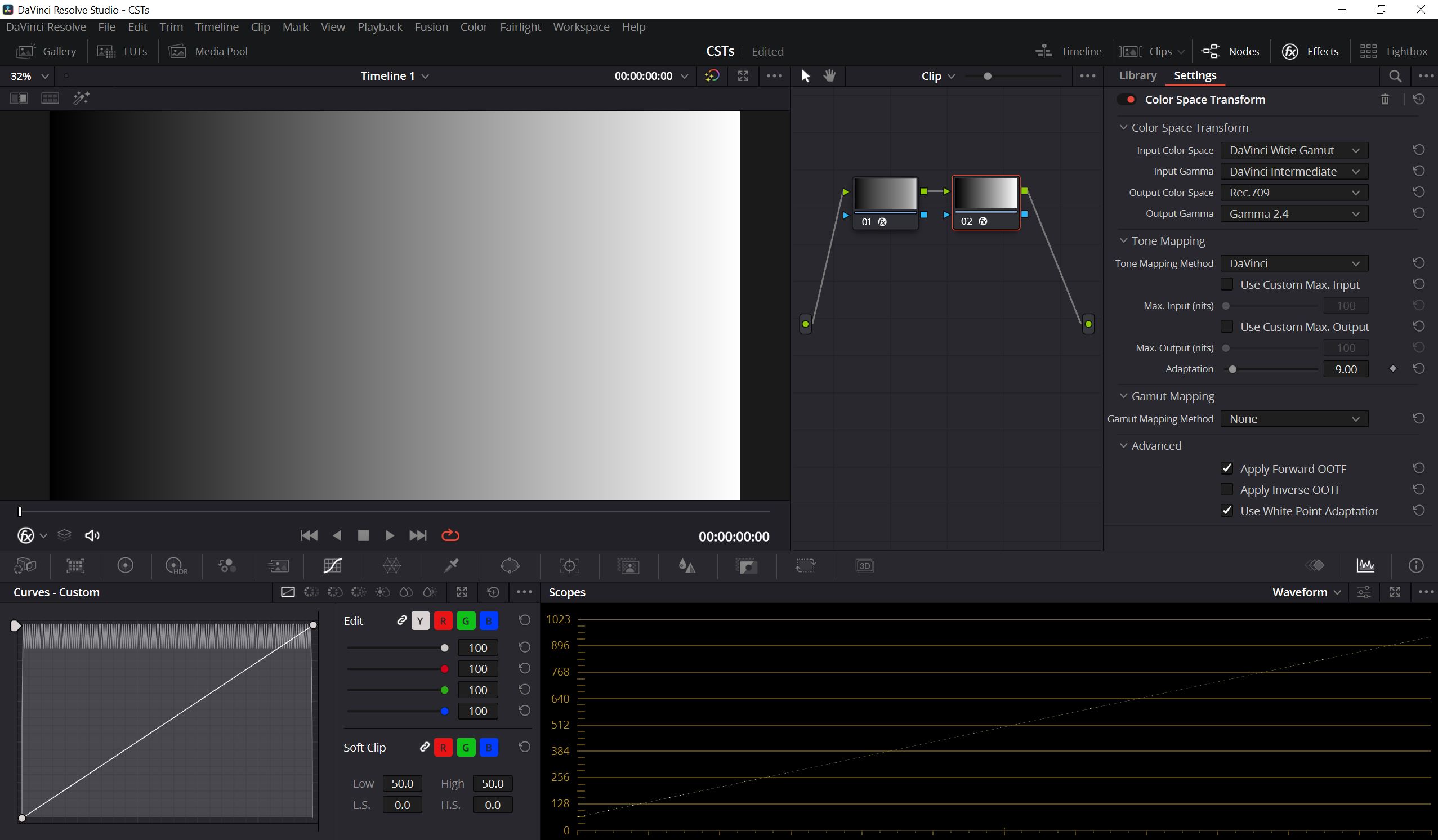Show the Nodes editor
Image resolution: width=1438 pixels, height=840 pixels.
tap(1230, 51)
